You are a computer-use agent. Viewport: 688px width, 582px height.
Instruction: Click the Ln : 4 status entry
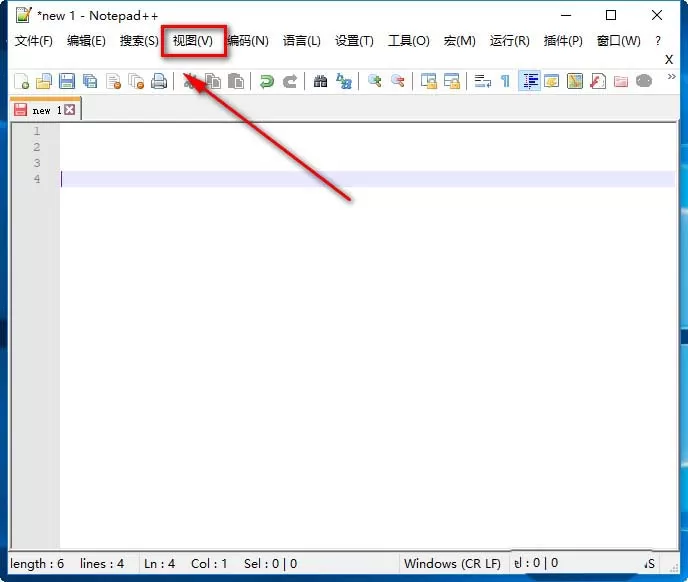click(x=159, y=564)
